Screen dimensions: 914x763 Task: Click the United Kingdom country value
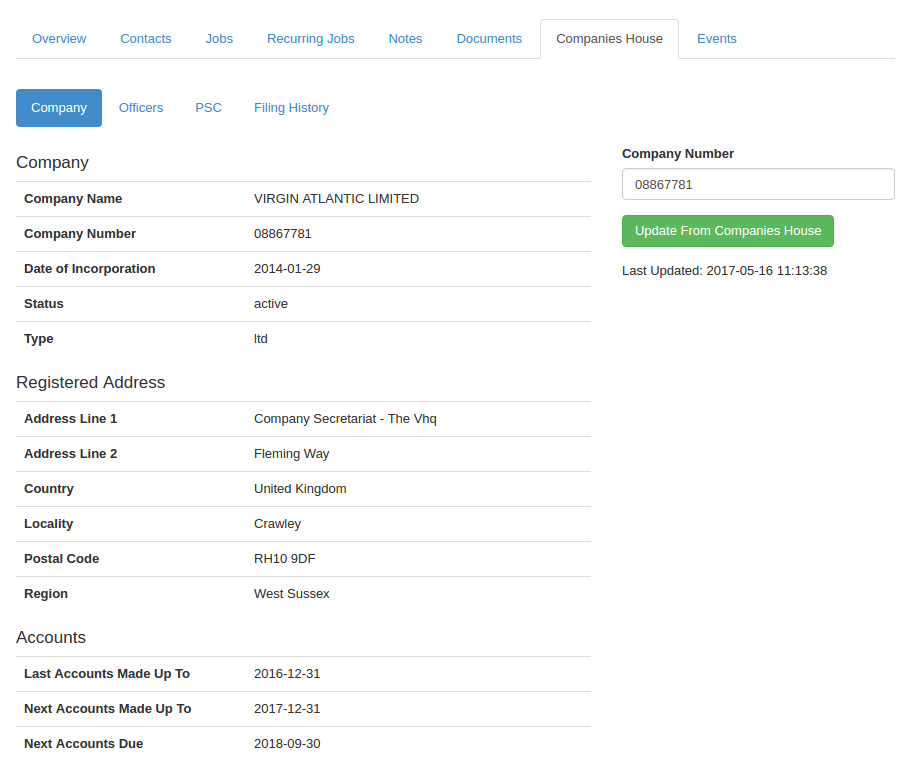point(300,488)
